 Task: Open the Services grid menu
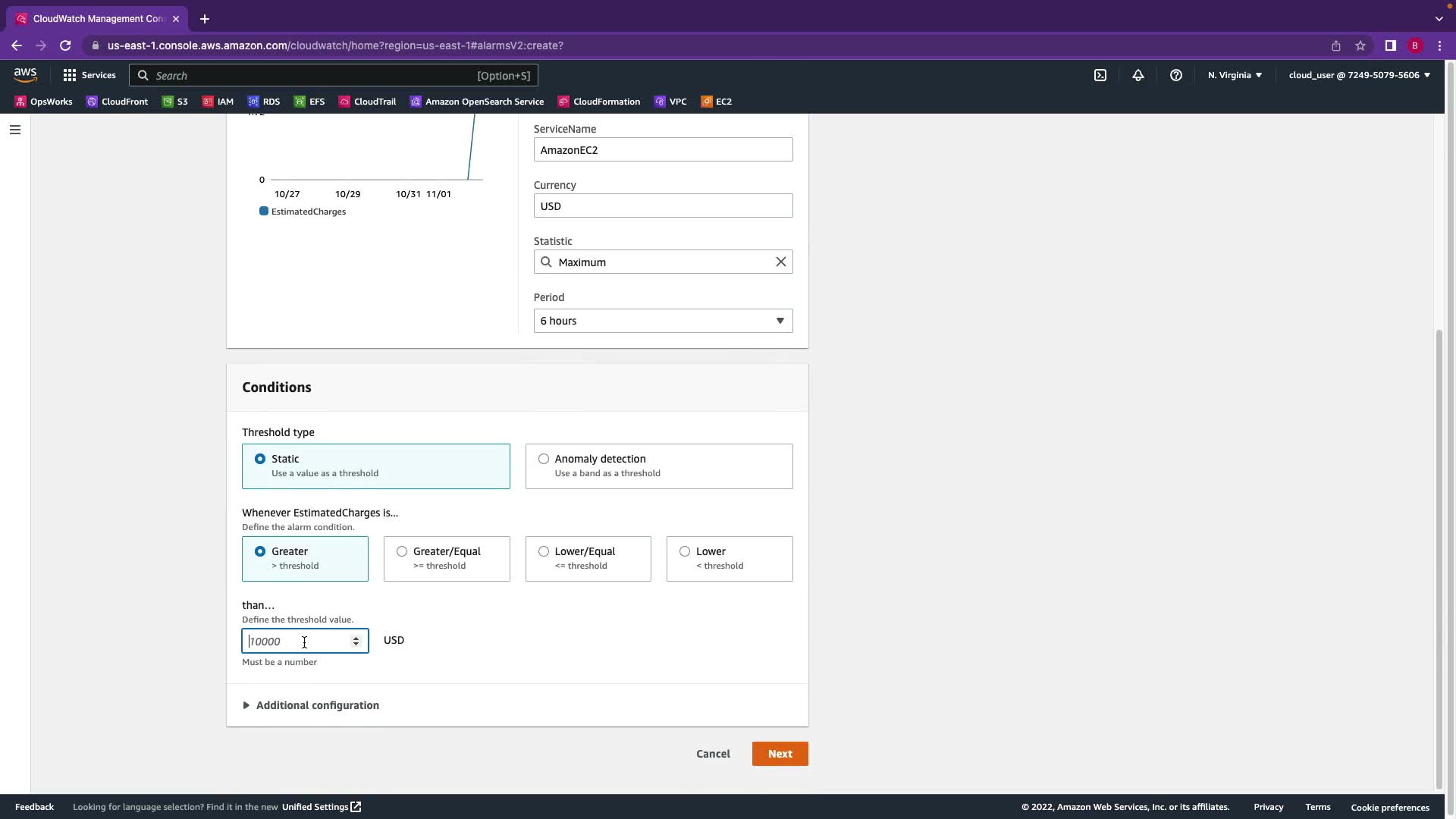(x=89, y=75)
